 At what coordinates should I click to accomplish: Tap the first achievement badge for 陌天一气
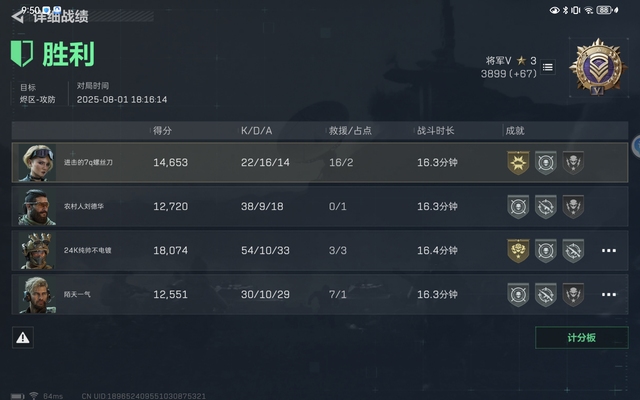[518, 294]
